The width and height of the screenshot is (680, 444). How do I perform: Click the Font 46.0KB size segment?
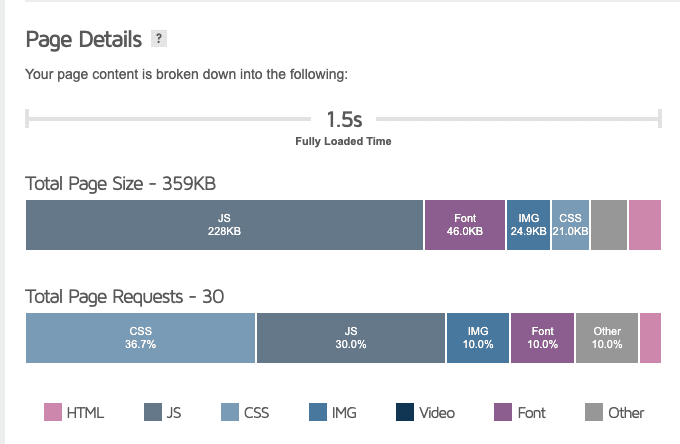tap(465, 225)
